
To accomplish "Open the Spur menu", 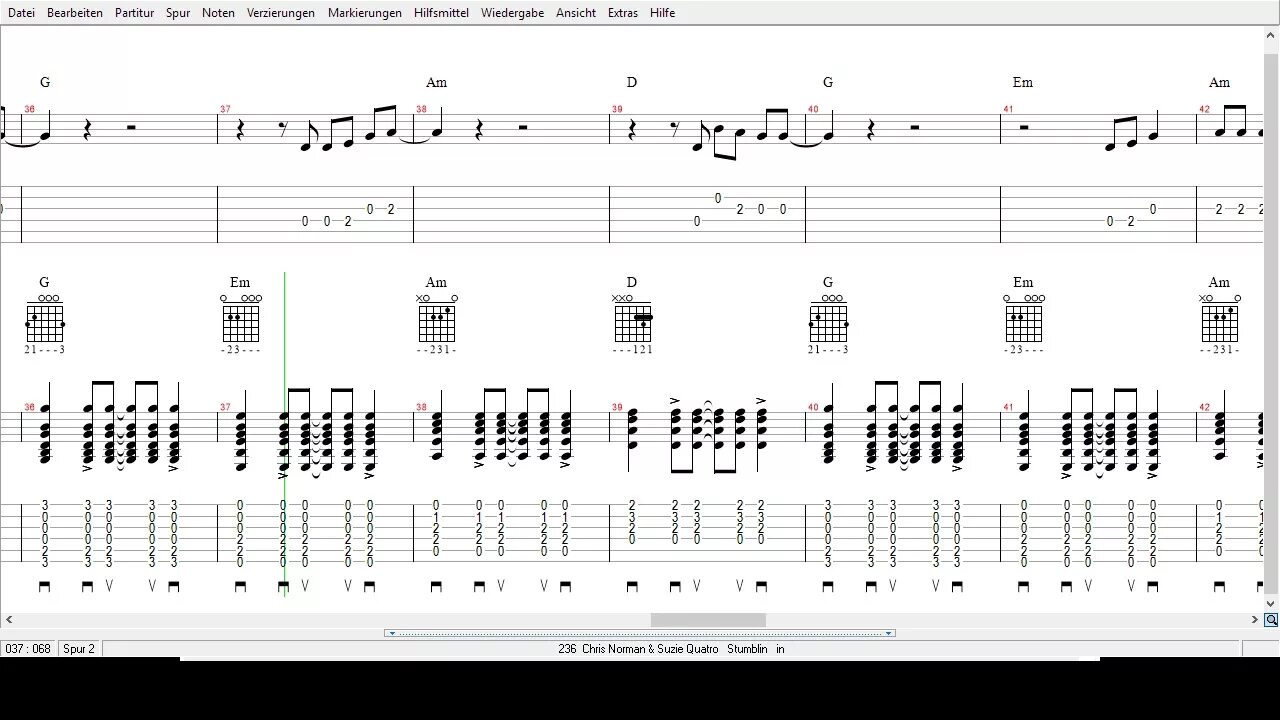I will pyautogui.click(x=178, y=13).
